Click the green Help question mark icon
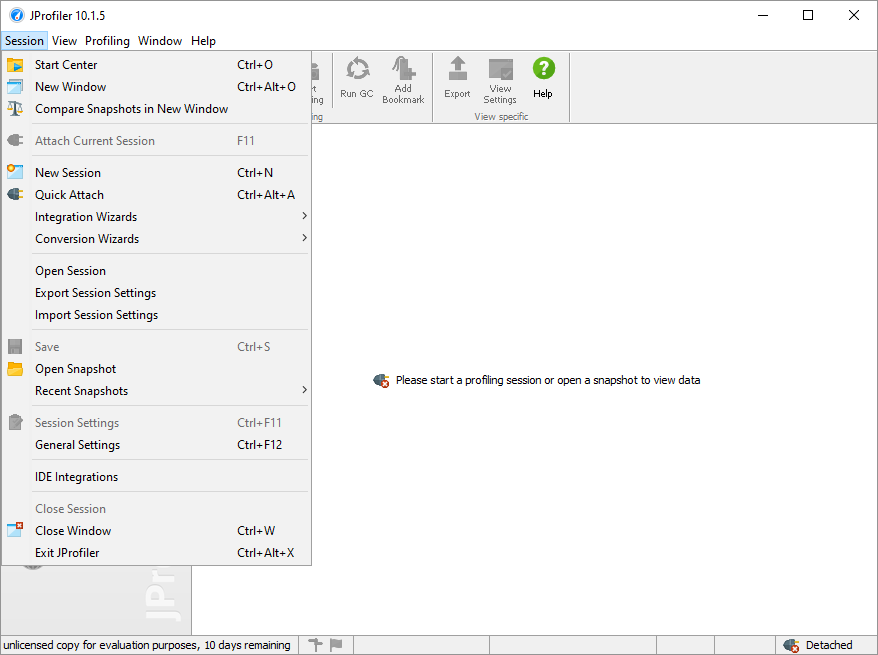This screenshot has height=655, width=878. click(x=543, y=68)
